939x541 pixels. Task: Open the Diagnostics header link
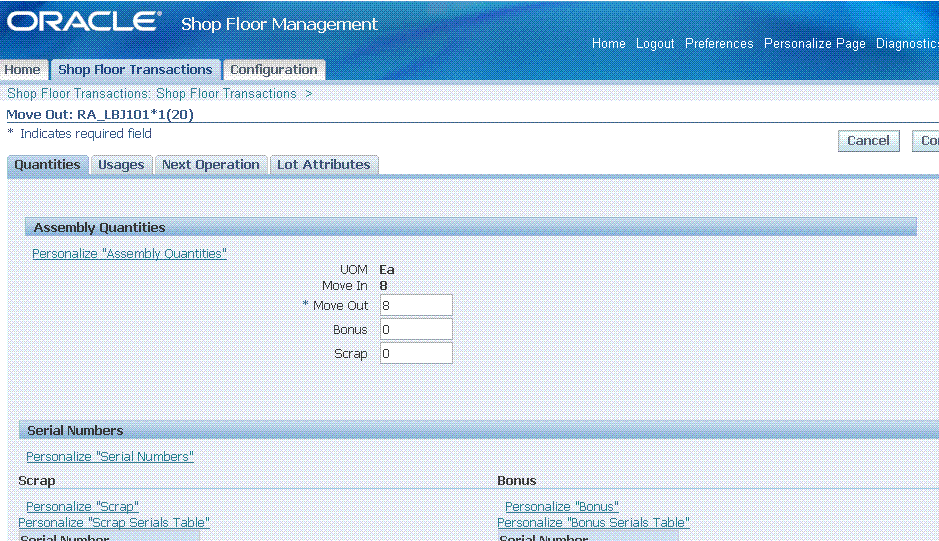click(907, 44)
